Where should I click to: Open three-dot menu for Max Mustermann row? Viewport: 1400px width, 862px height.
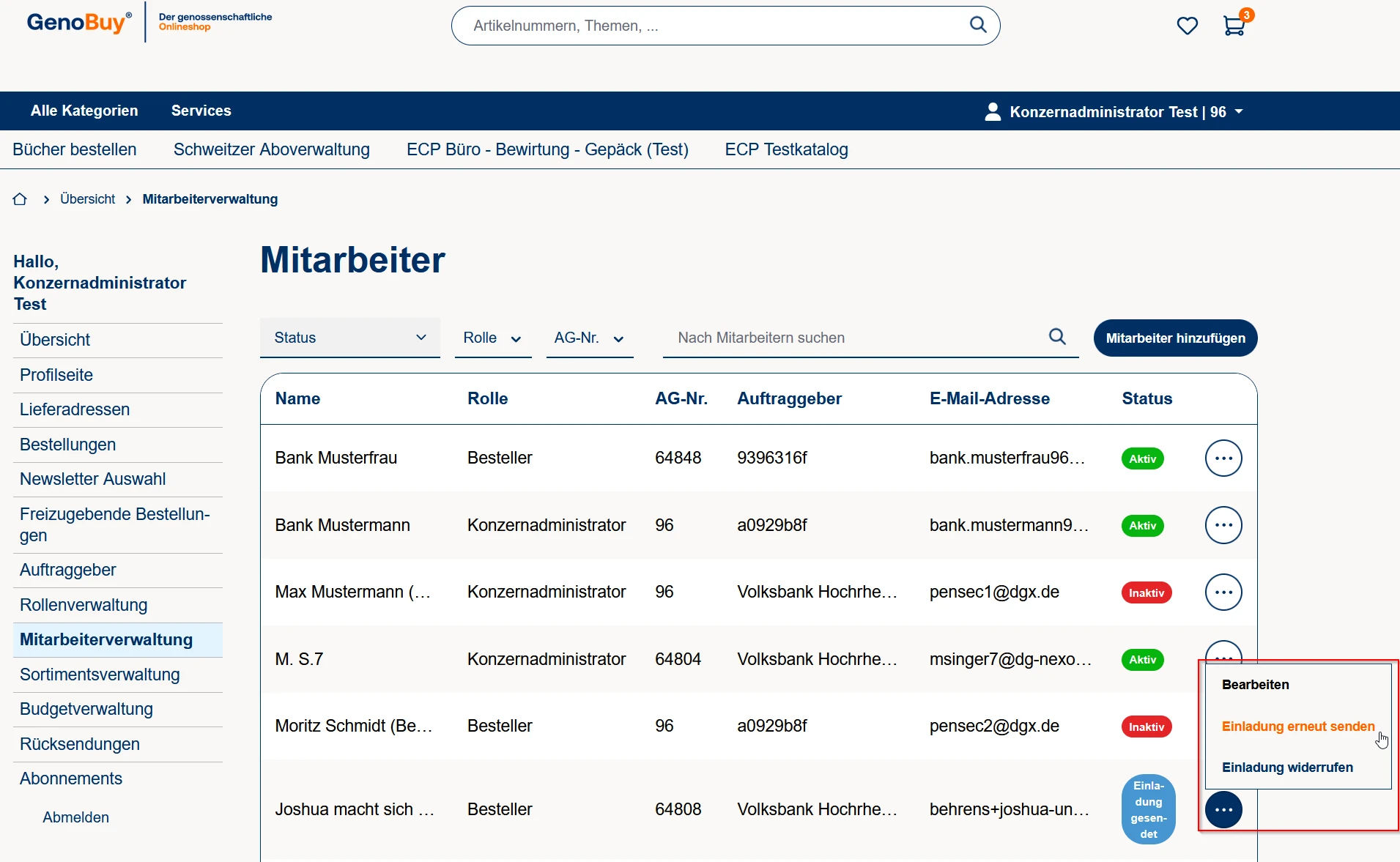[x=1223, y=592]
